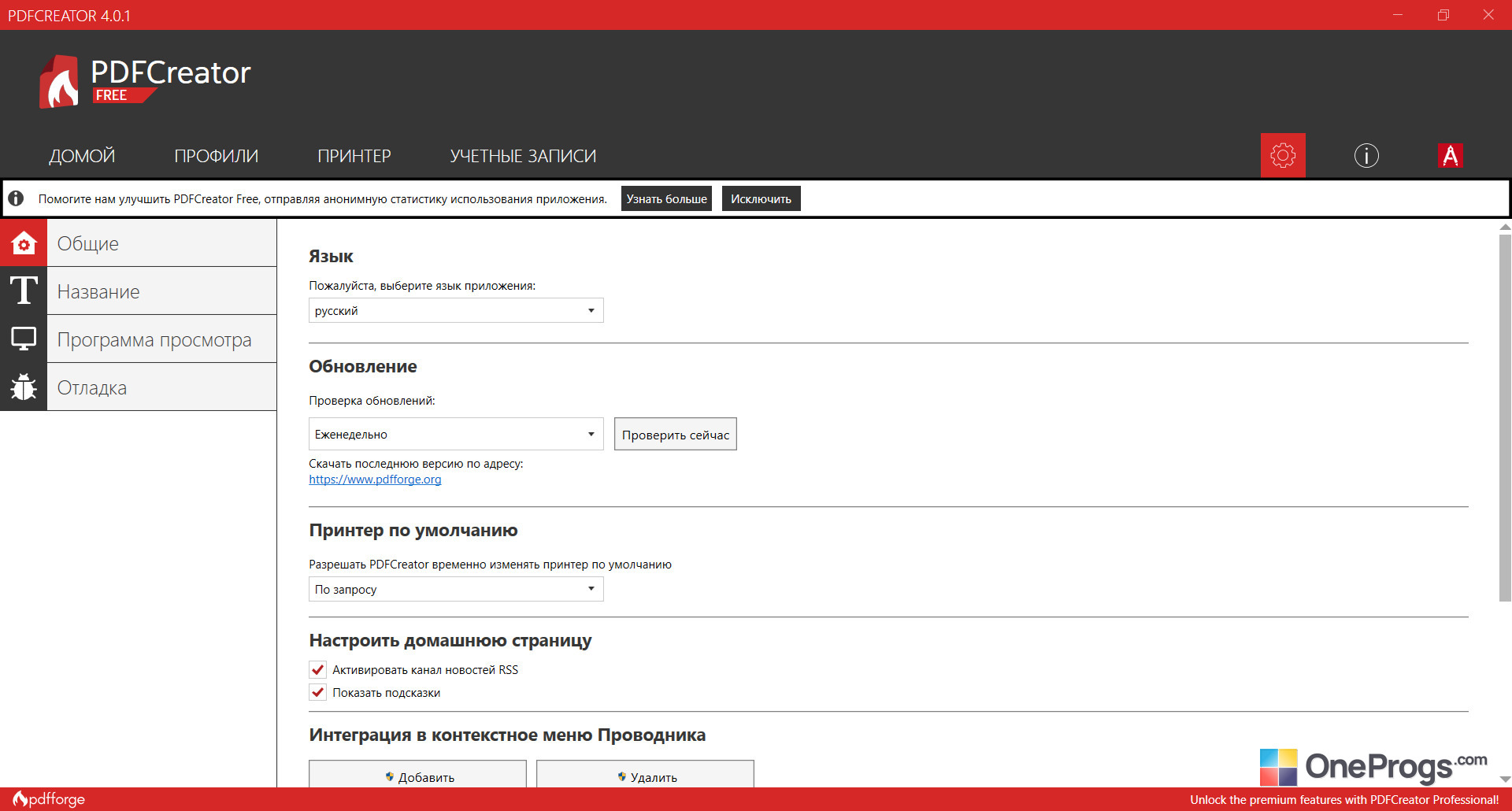
Task: Uncheck 'Показать подсказки' checkbox
Action: coord(318,692)
